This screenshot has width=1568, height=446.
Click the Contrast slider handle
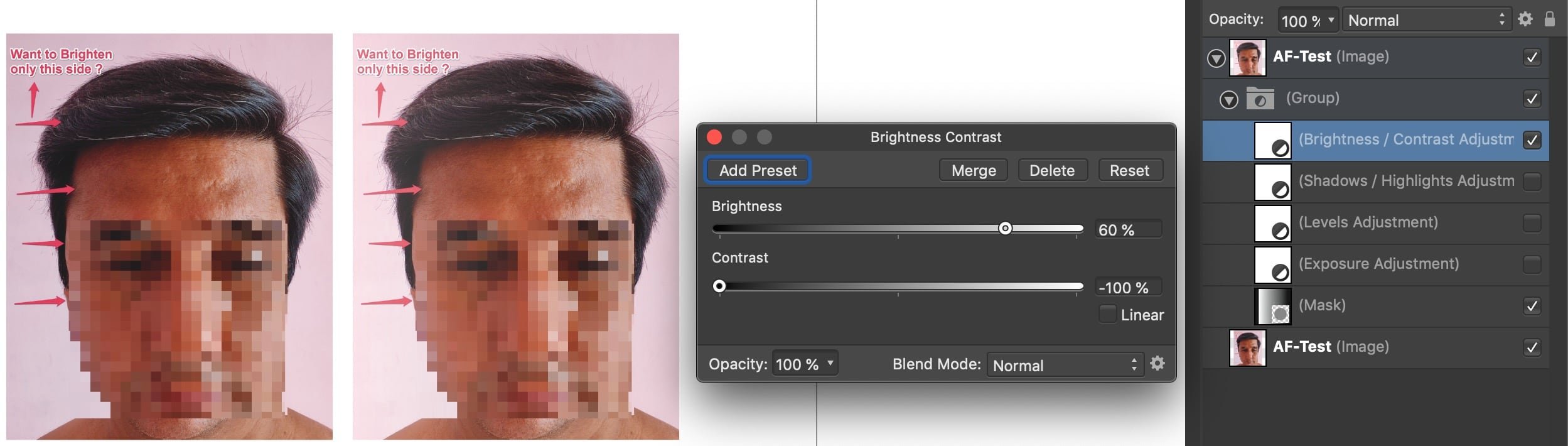[x=719, y=286]
